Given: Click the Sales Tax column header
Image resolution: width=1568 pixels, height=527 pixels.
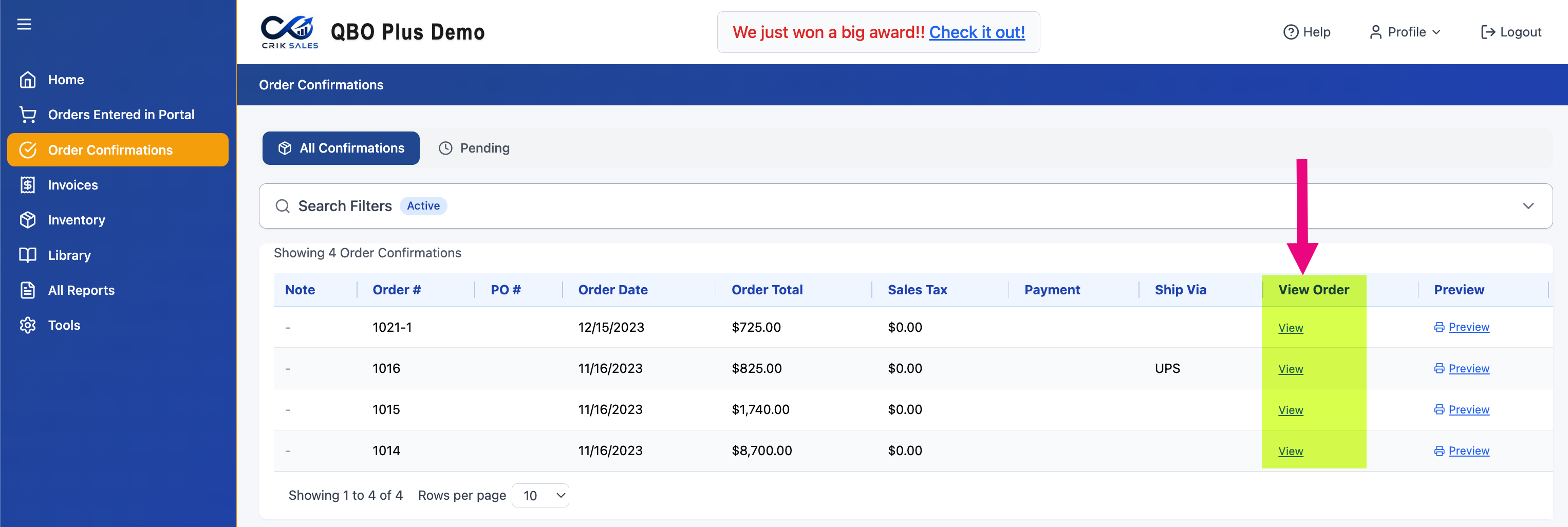Looking at the screenshot, I should (x=917, y=290).
